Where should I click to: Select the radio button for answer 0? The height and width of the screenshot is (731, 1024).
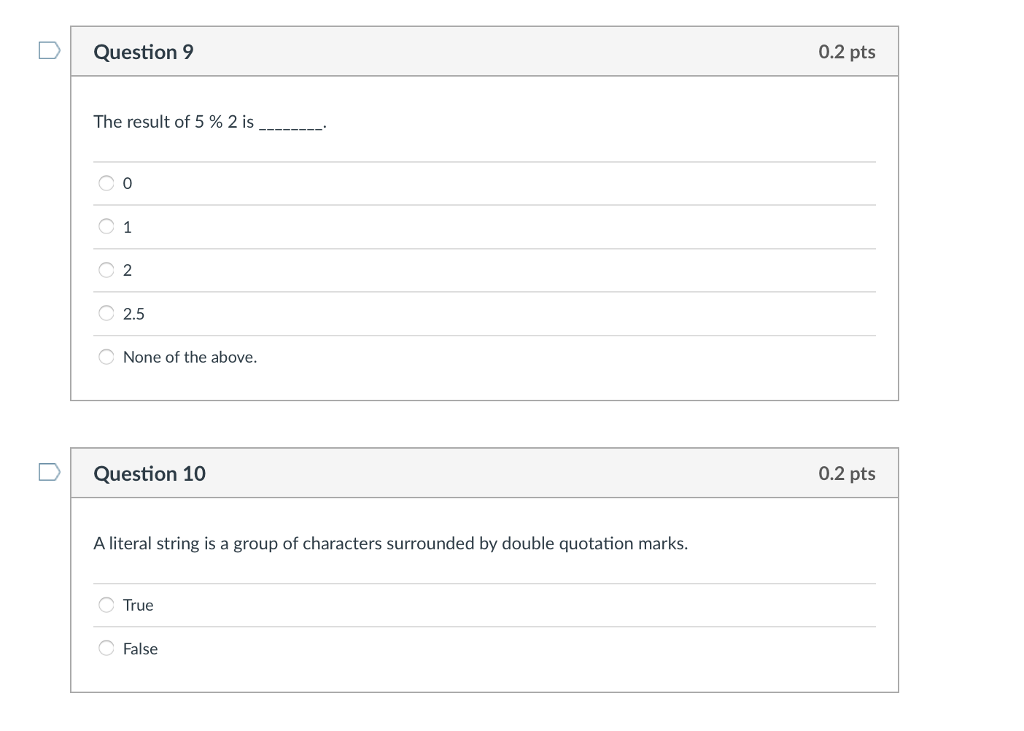tap(106, 182)
